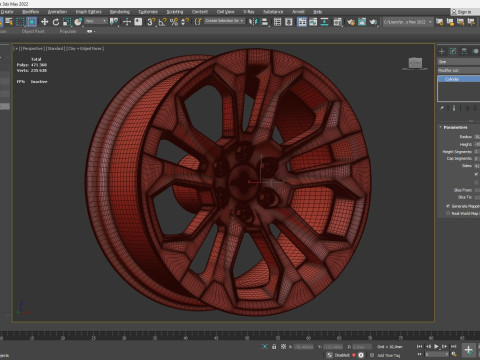Viewport: 480px width, 360px height.
Task: Click the Select and Place tool icon
Action: (x=78, y=22)
